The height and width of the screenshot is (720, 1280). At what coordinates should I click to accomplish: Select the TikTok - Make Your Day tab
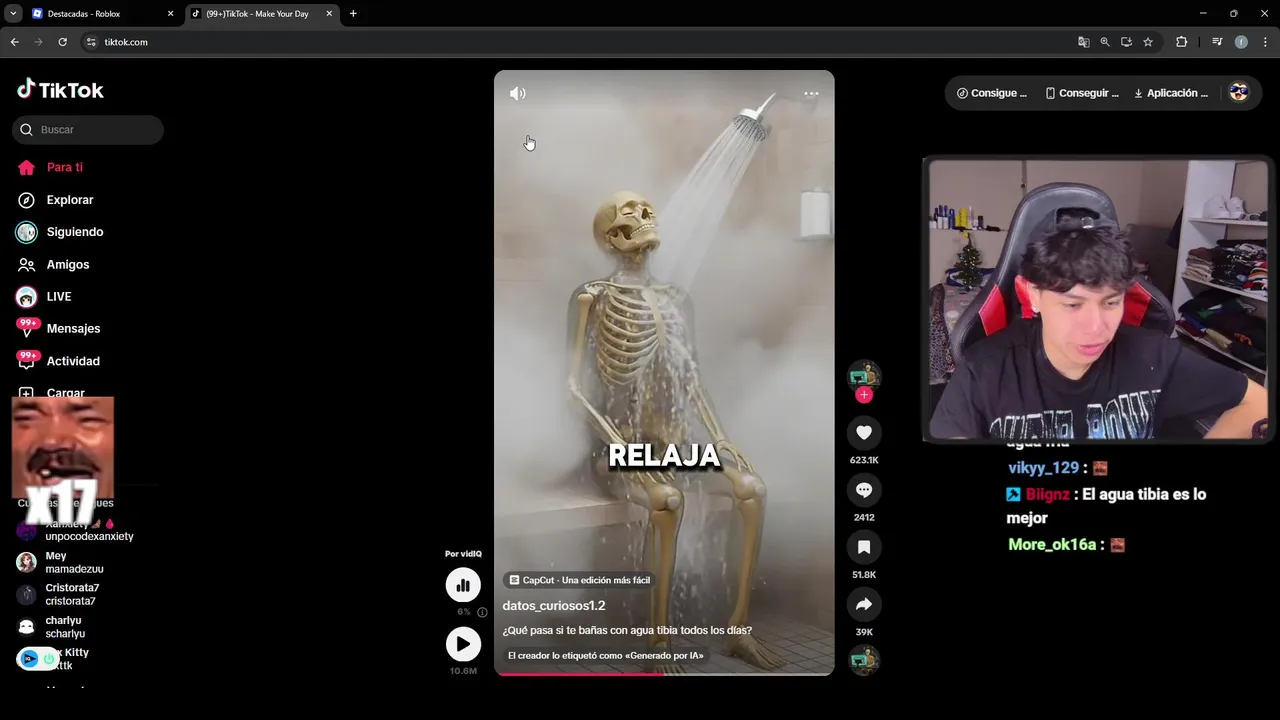point(262,14)
